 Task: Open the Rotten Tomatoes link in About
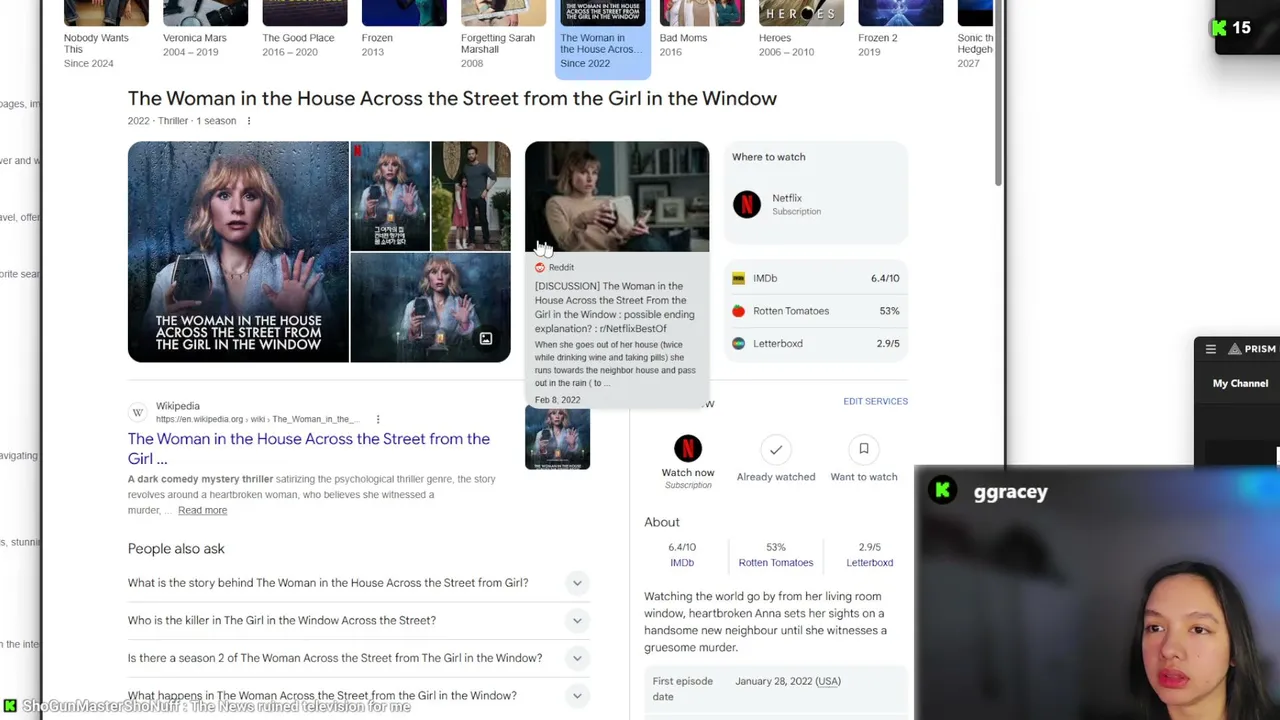[776, 563]
